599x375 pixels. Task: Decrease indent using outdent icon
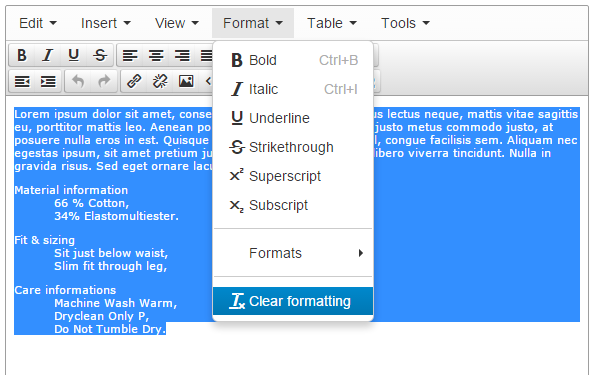pyautogui.click(x=22, y=81)
